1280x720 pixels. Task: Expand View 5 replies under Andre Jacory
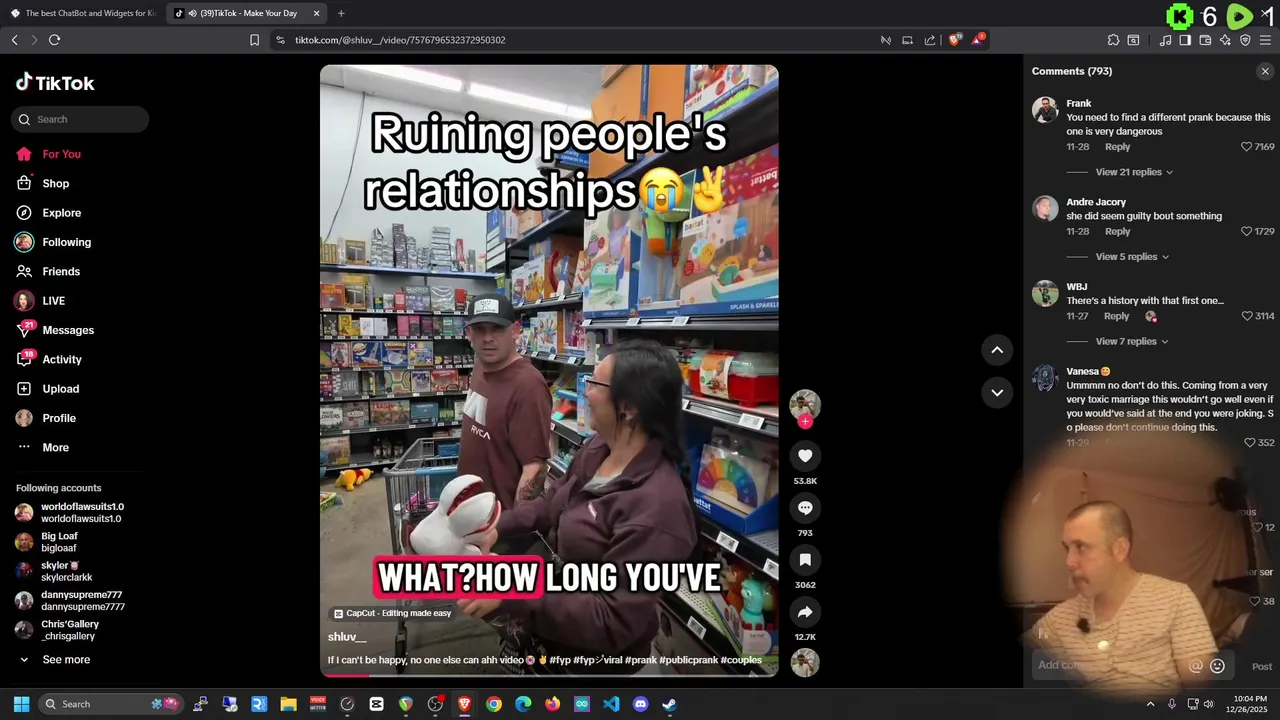1132,257
